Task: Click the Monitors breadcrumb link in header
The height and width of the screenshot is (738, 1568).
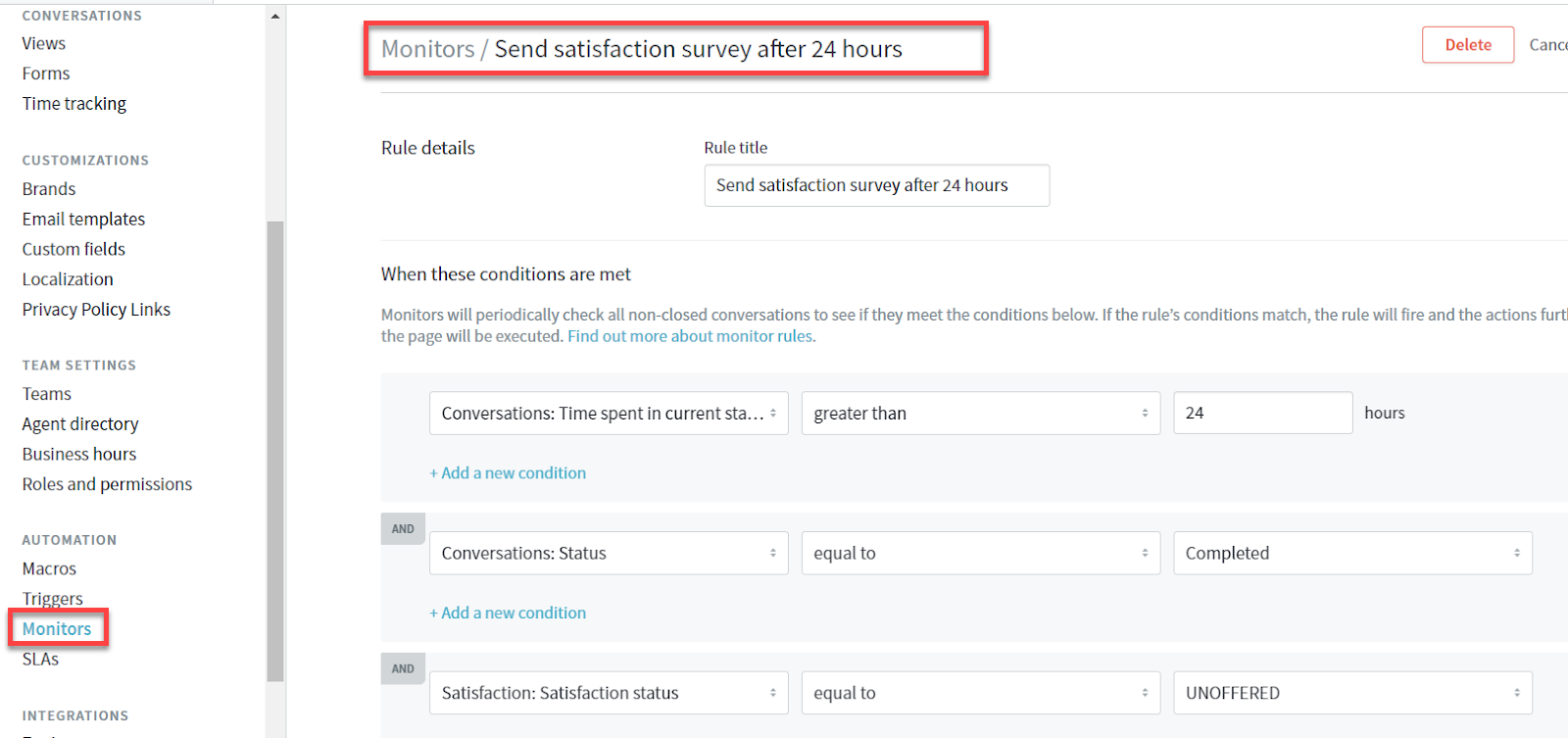Action: 427,49
